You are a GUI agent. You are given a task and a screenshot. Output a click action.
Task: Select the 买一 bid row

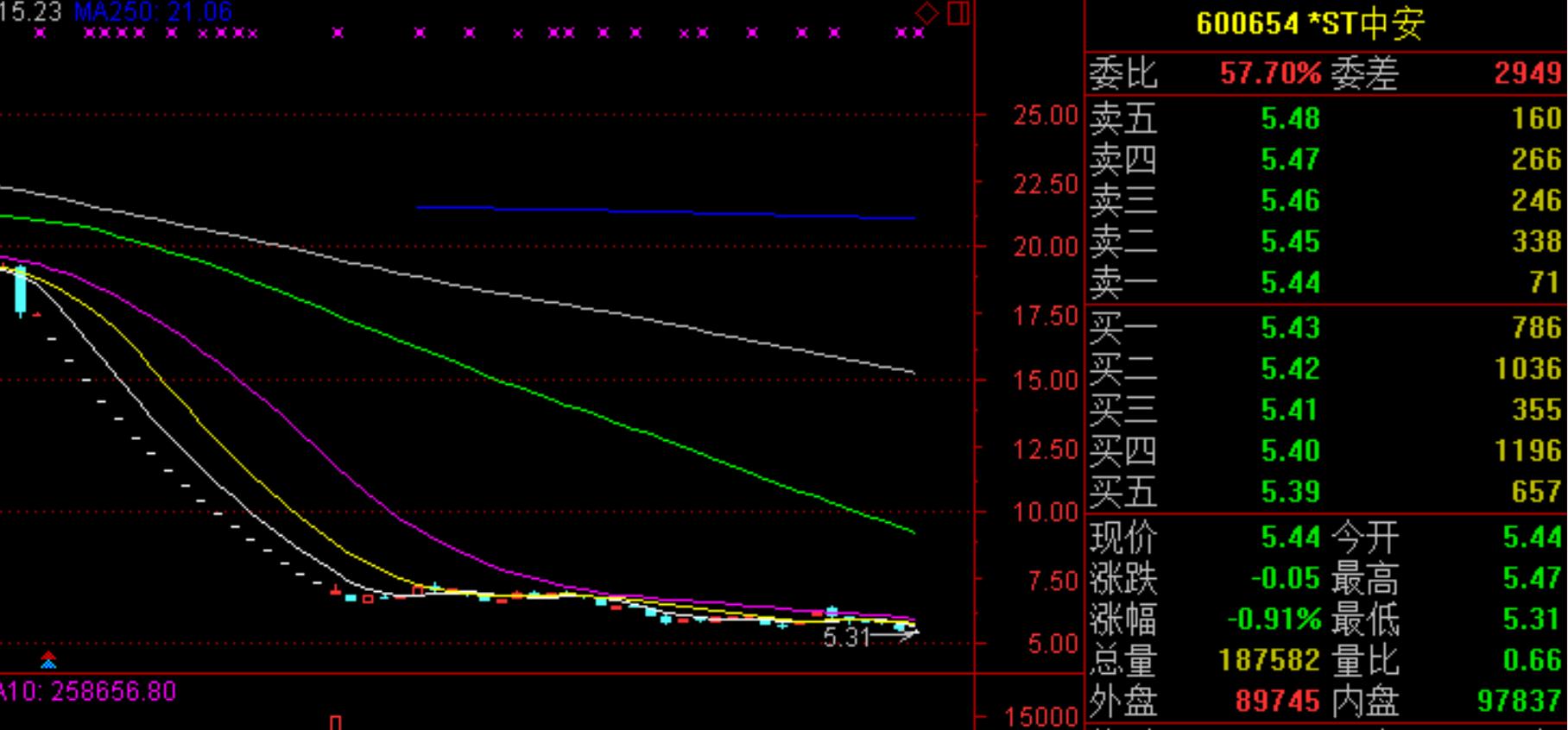pos(1325,327)
